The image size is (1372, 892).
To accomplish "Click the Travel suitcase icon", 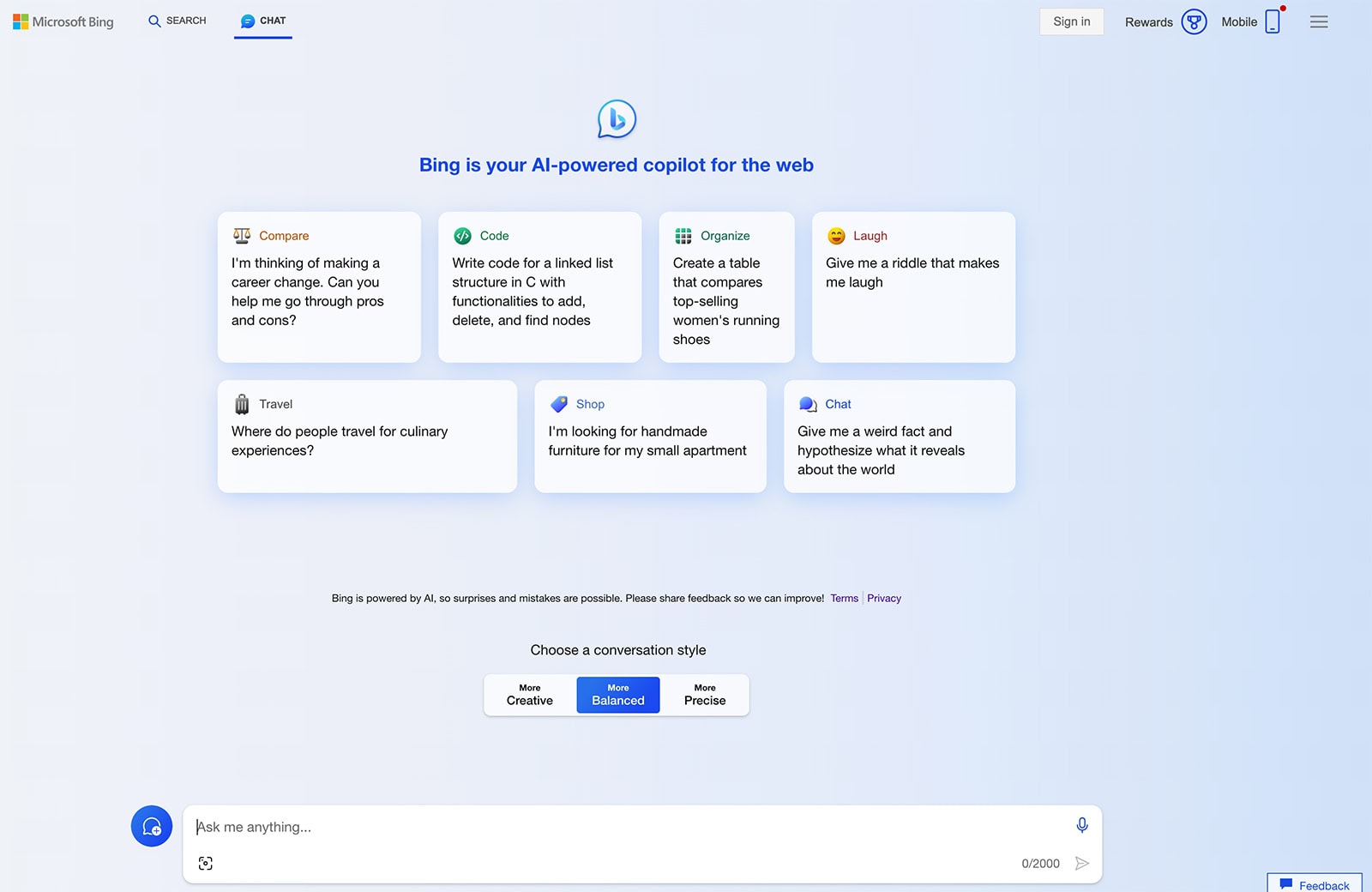I will pos(242,404).
